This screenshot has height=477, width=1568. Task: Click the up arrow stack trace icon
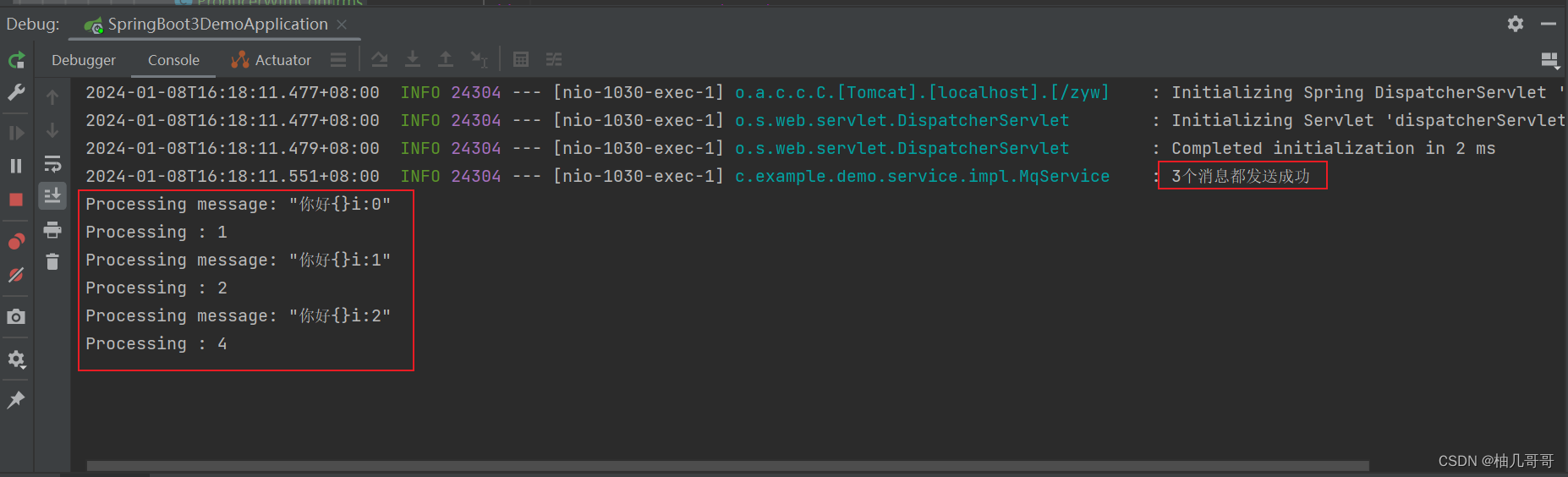coord(52,97)
